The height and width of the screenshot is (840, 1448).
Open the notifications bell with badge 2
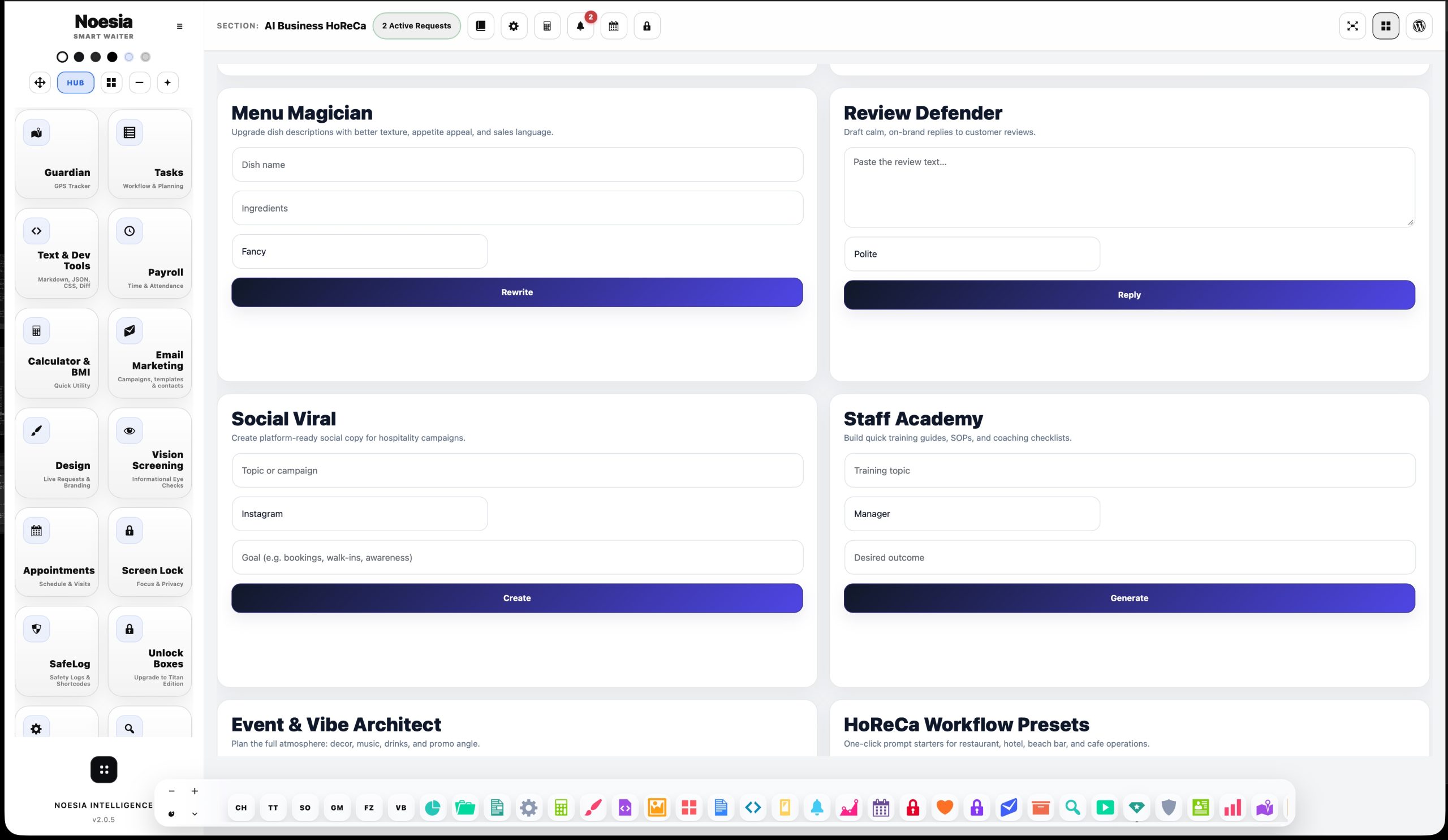(580, 26)
